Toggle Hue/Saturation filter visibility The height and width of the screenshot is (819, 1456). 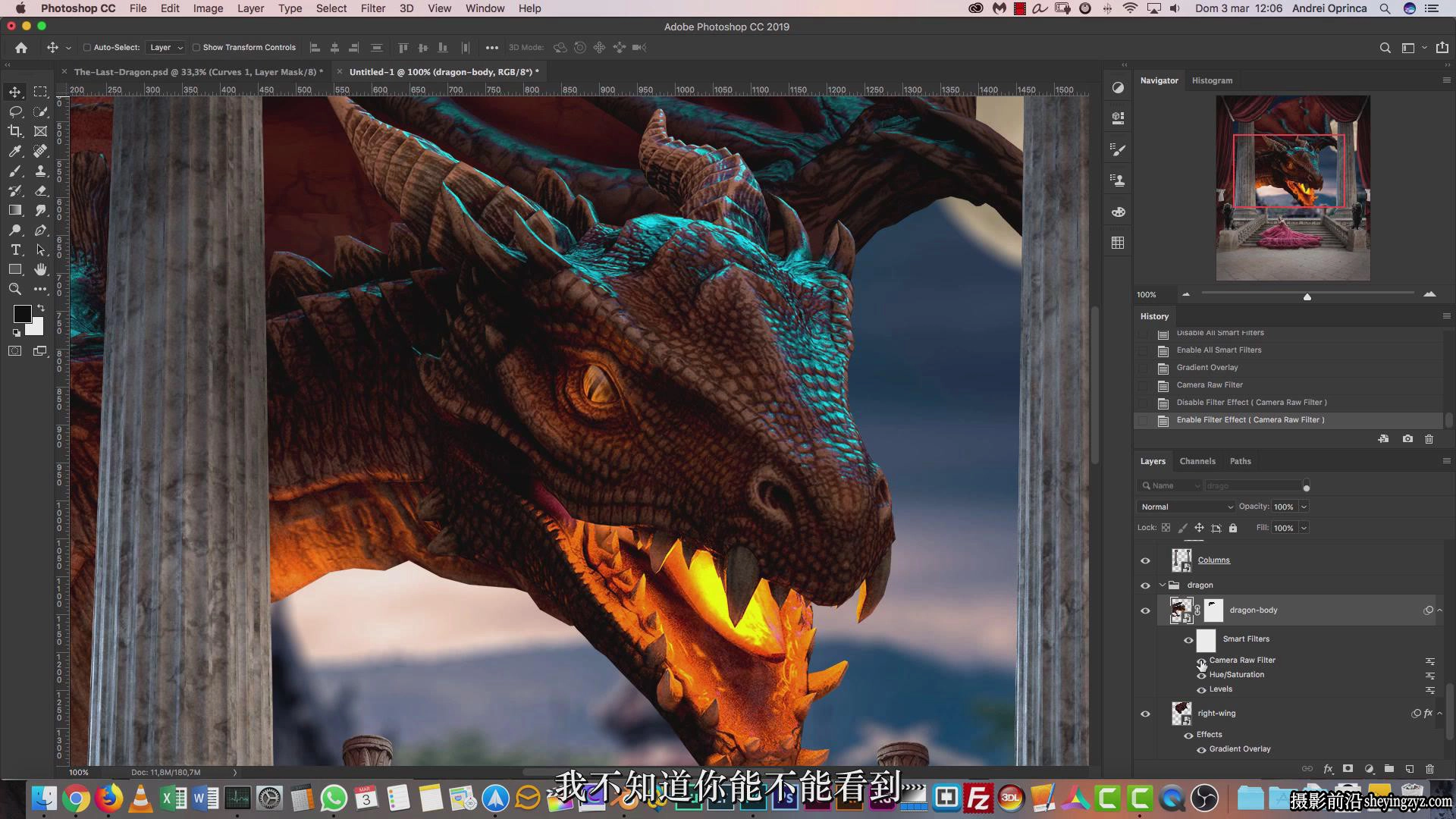point(1201,675)
